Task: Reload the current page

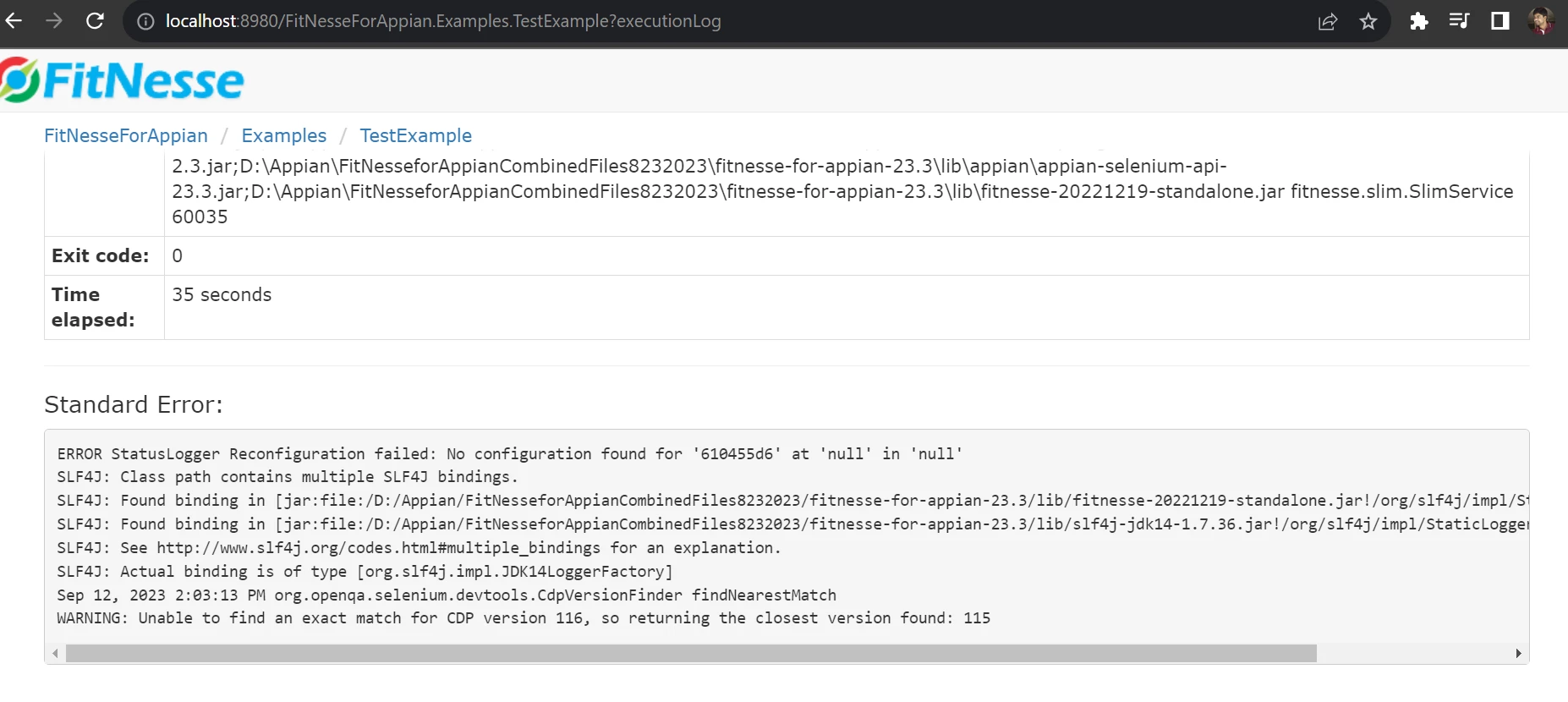Action: 95,21
